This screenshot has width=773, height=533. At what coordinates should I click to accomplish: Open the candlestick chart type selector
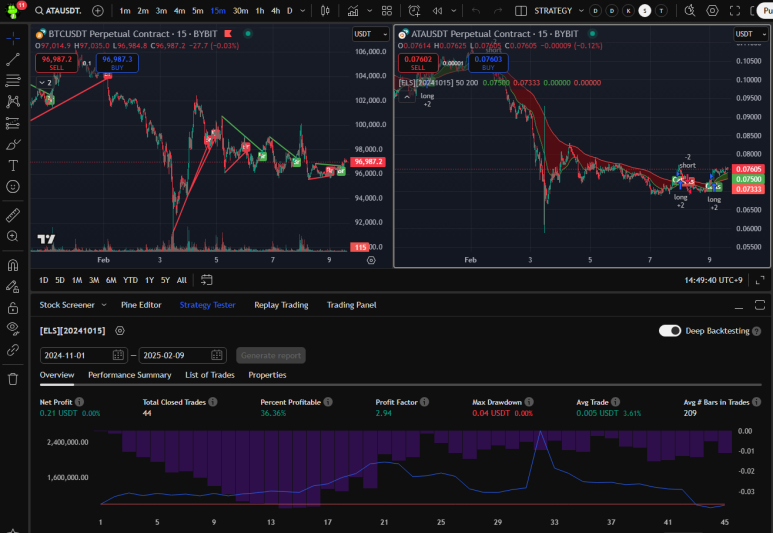click(325, 10)
